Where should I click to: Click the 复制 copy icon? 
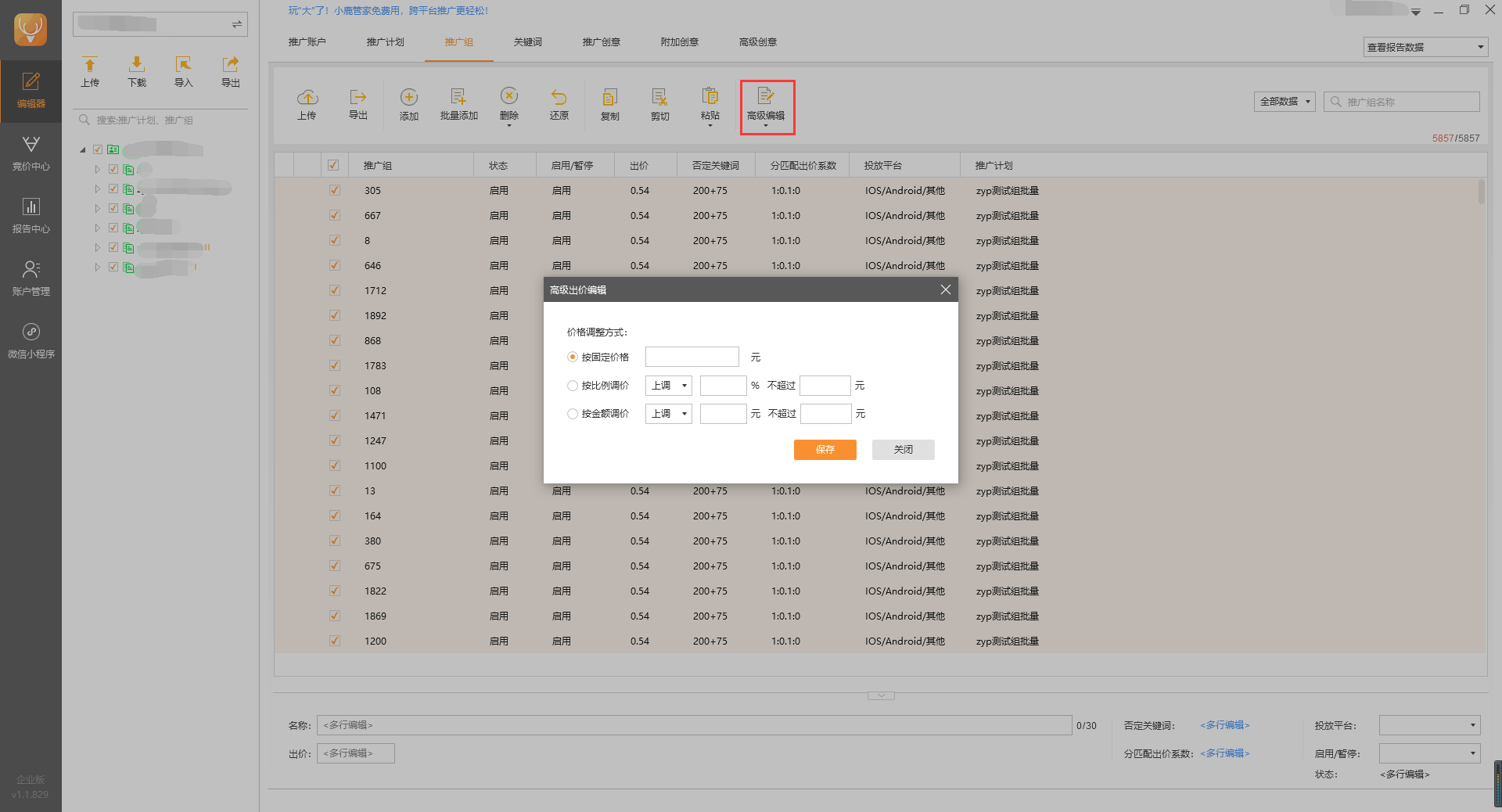tap(610, 97)
